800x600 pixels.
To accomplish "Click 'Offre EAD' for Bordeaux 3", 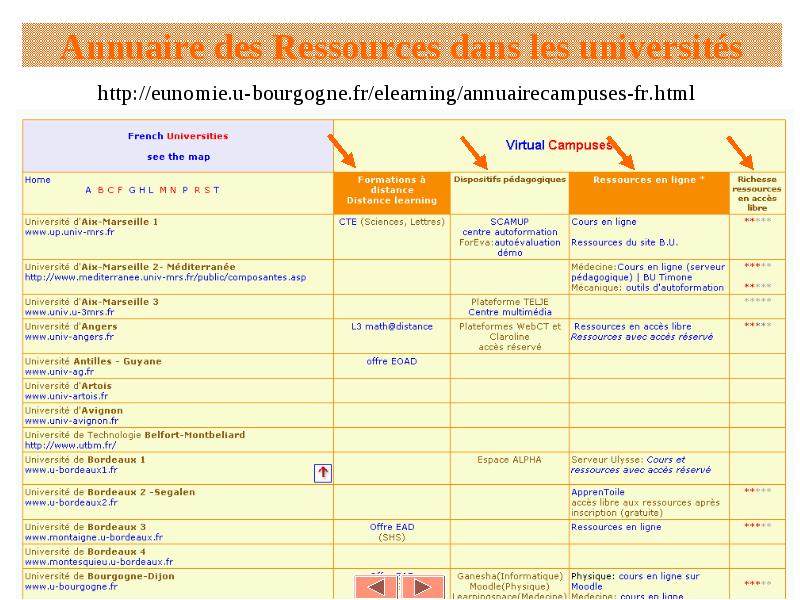I will point(392,527).
